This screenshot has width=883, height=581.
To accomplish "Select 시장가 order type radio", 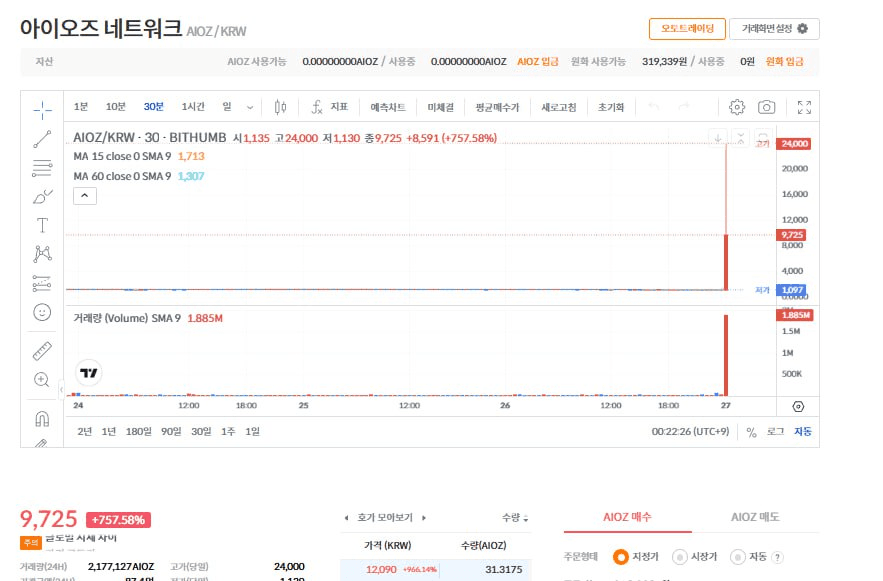I will click(x=680, y=557).
